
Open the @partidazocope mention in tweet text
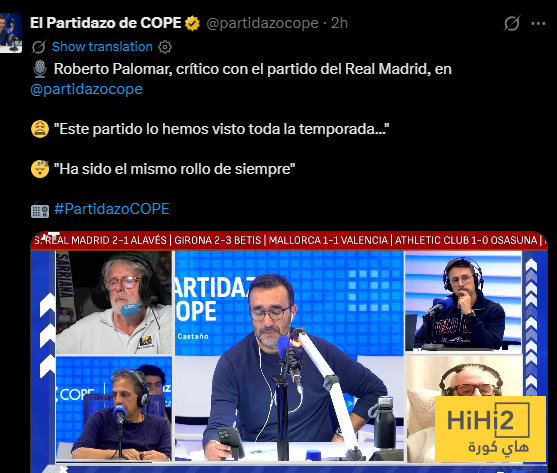(86, 89)
